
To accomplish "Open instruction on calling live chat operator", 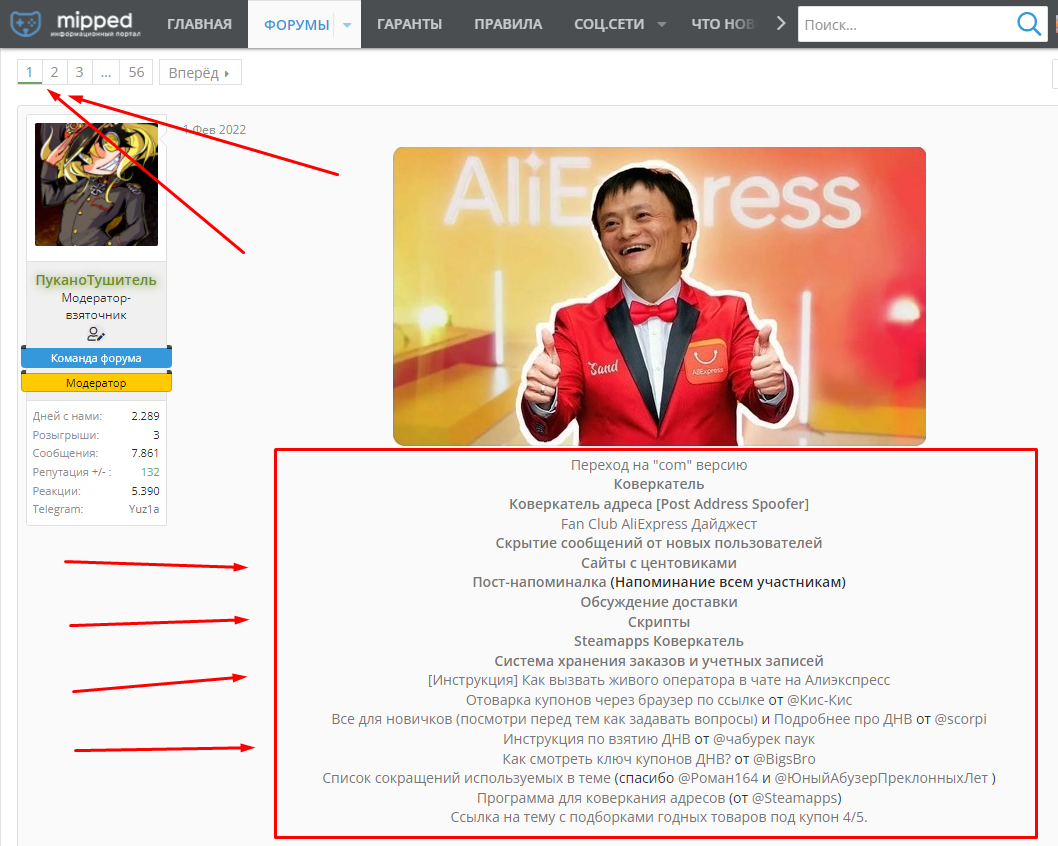I will [x=659, y=680].
